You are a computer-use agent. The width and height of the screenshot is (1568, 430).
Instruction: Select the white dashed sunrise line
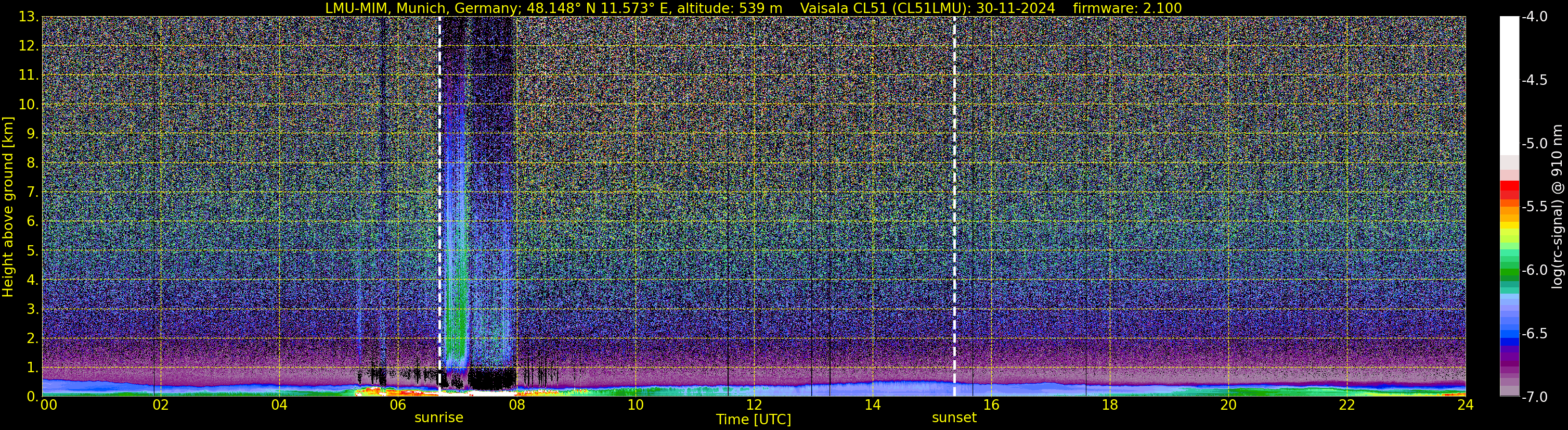click(439, 206)
